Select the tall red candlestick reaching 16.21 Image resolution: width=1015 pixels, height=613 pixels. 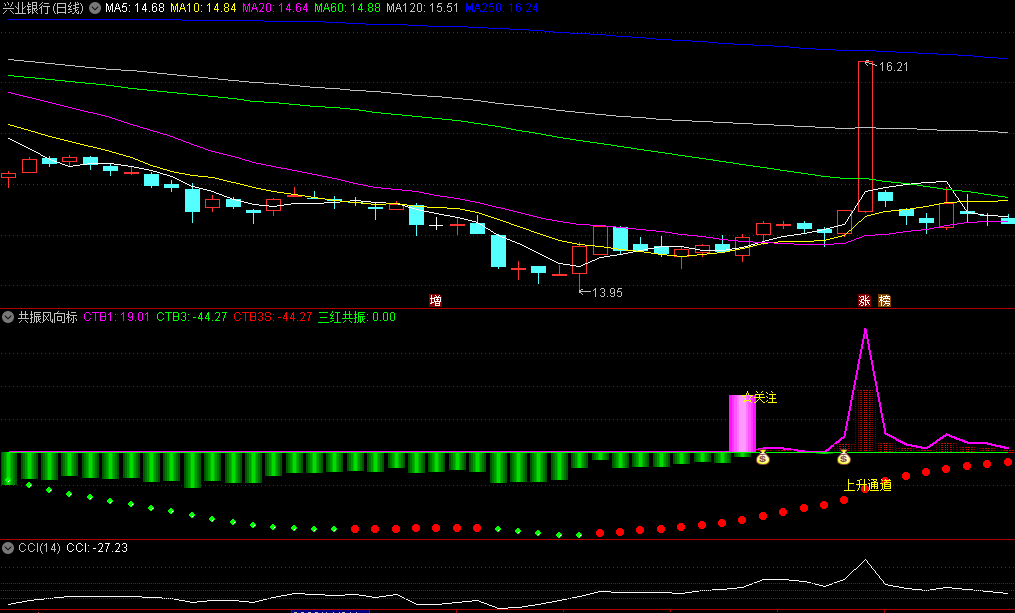coord(865,136)
